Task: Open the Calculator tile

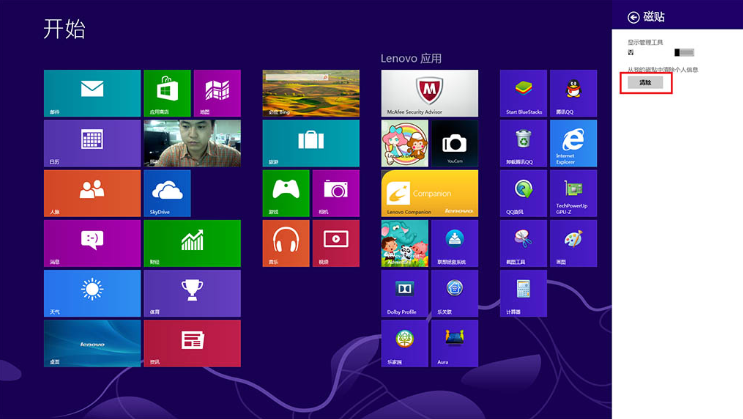Action: pyautogui.click(x=523, y=293)
